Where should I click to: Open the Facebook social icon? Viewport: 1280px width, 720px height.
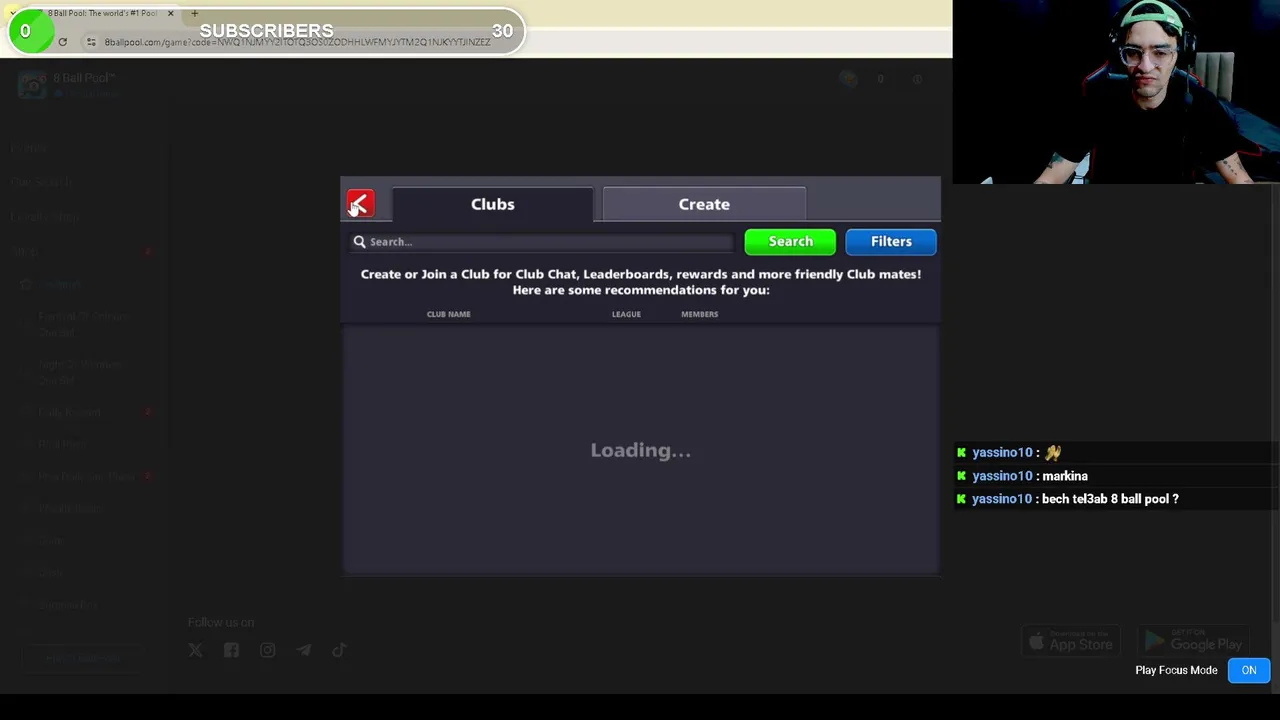click(232, 650)
